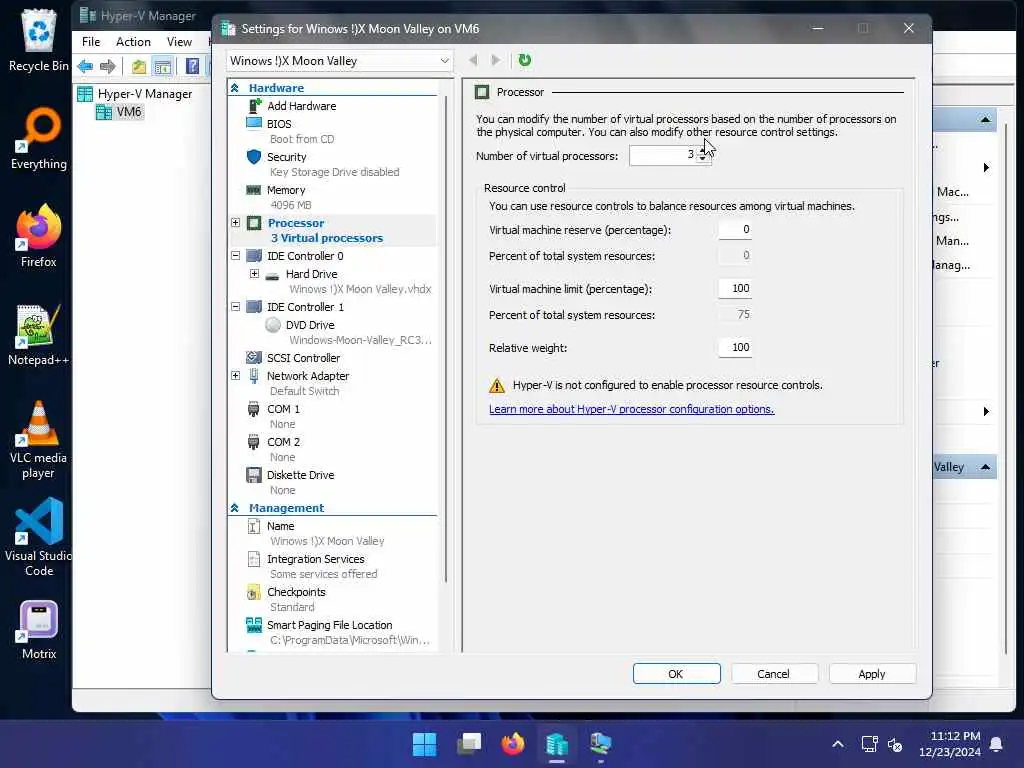Image resolution: width=1024 pixels, height=768 pixels.
Task: Open the notification bell in the system tray
Action: point(996,744)
